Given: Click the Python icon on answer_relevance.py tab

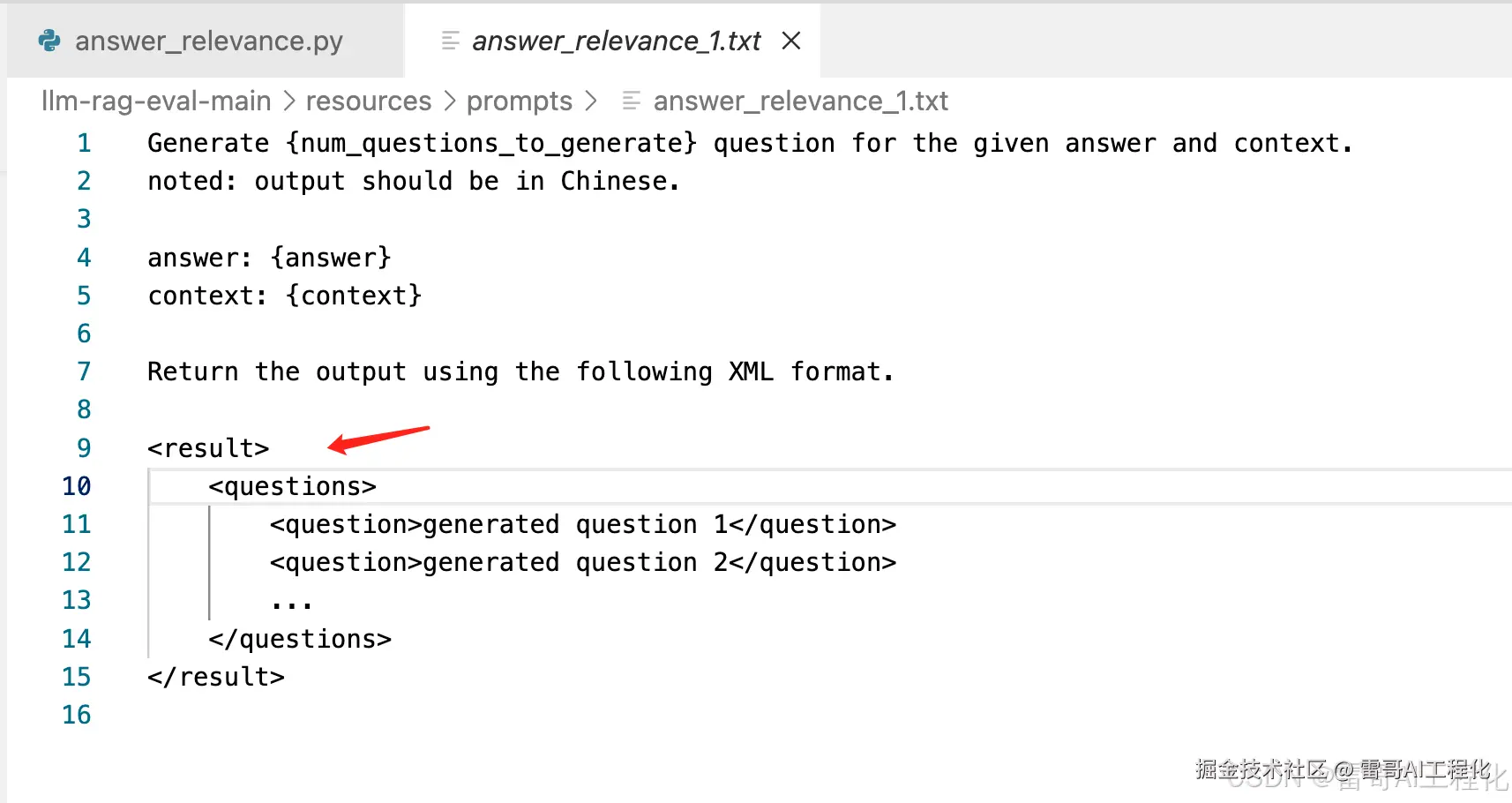Looking at the screenshot, I should click(50, 41).
